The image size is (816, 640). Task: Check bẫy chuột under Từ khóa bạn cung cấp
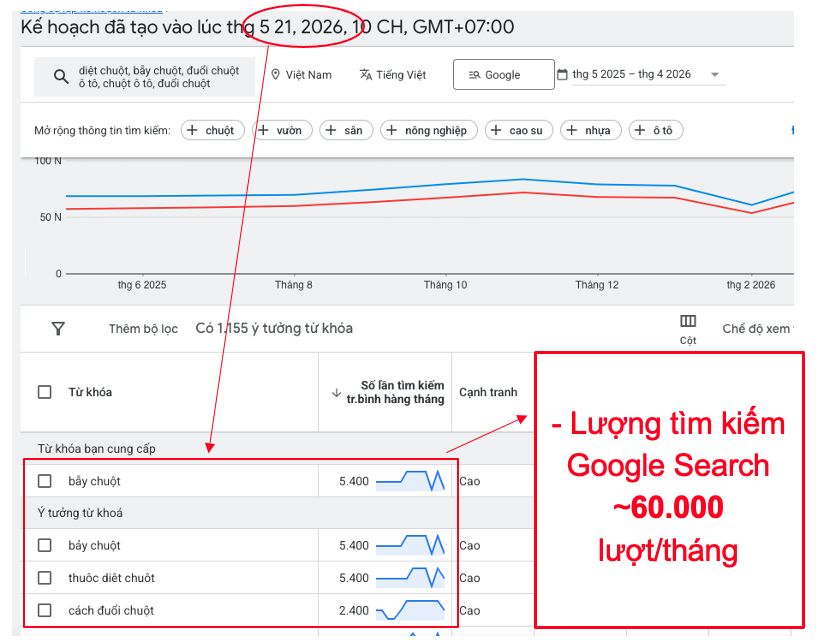(x=45, y=481)
